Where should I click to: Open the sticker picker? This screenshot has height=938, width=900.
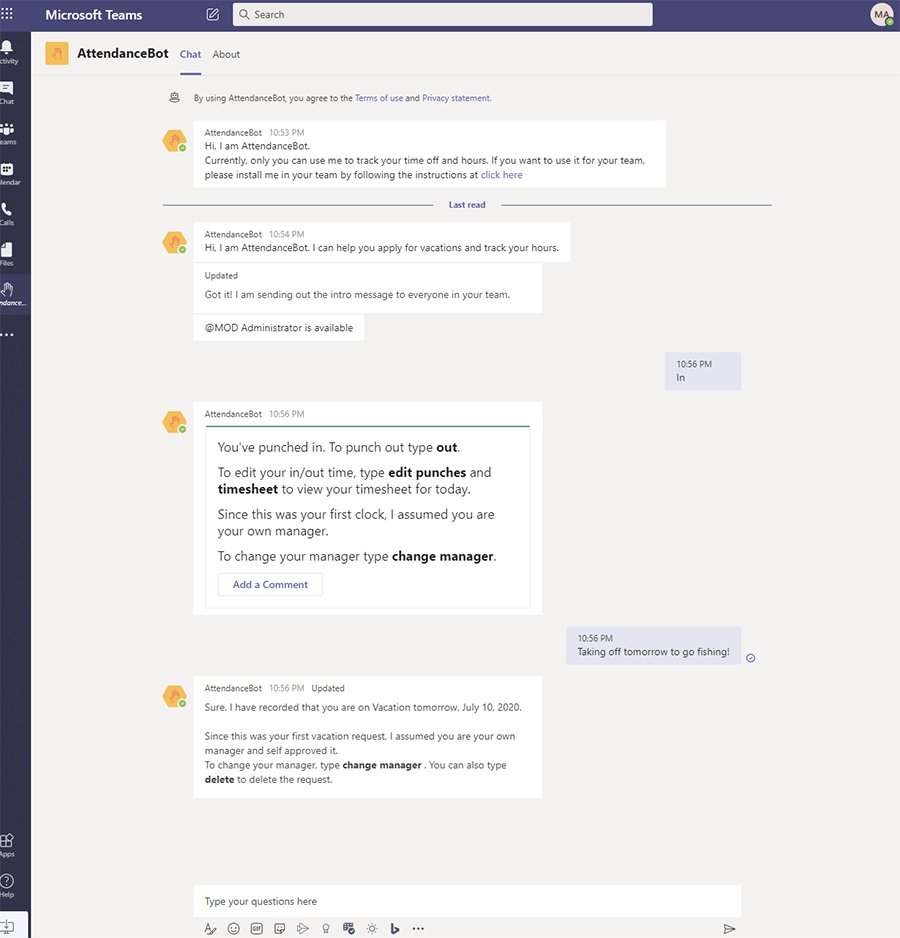[x=279, y=928]
